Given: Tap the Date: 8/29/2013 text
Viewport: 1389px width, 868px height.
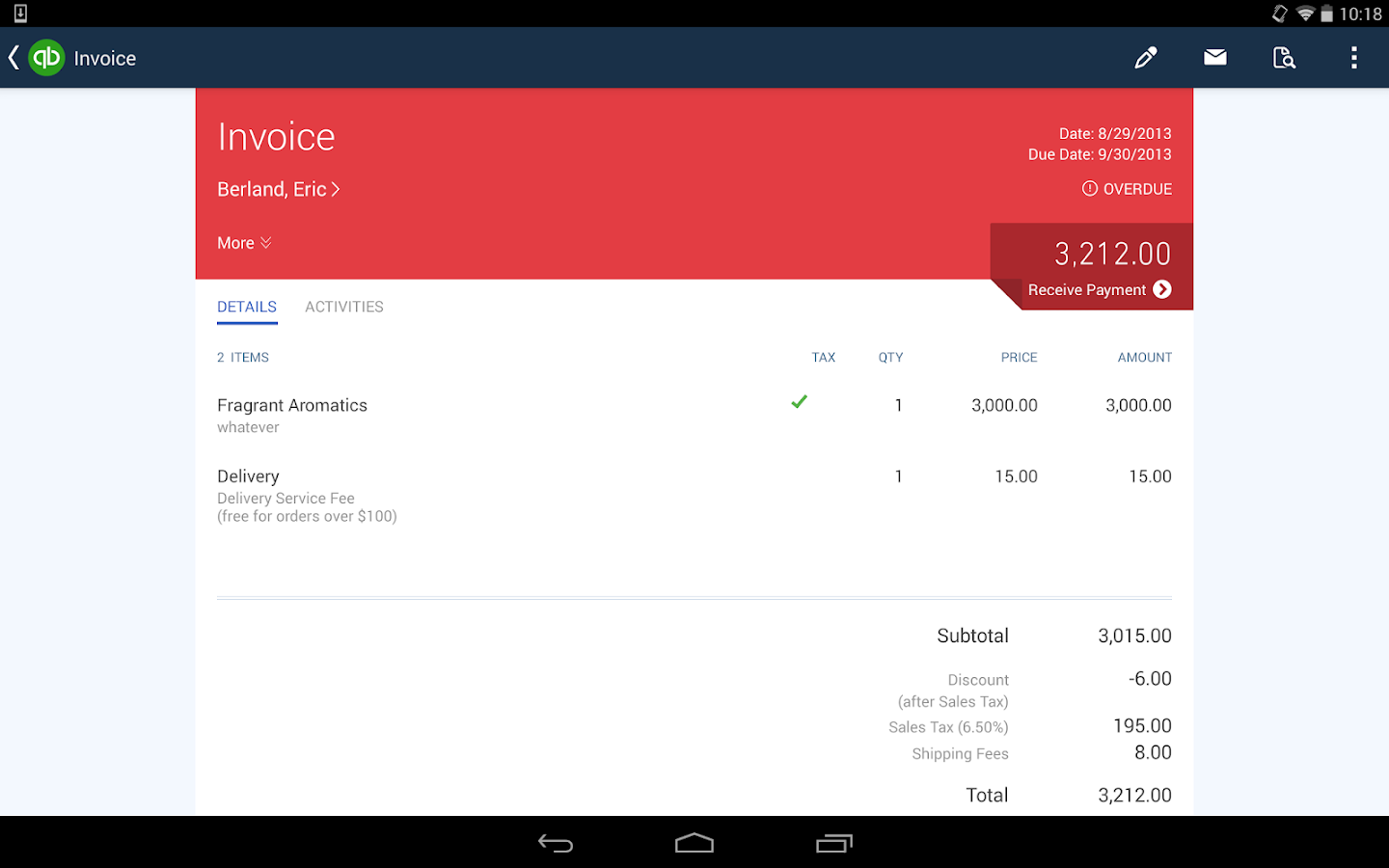Looking at the screenshot, I should coord(1115,133).
